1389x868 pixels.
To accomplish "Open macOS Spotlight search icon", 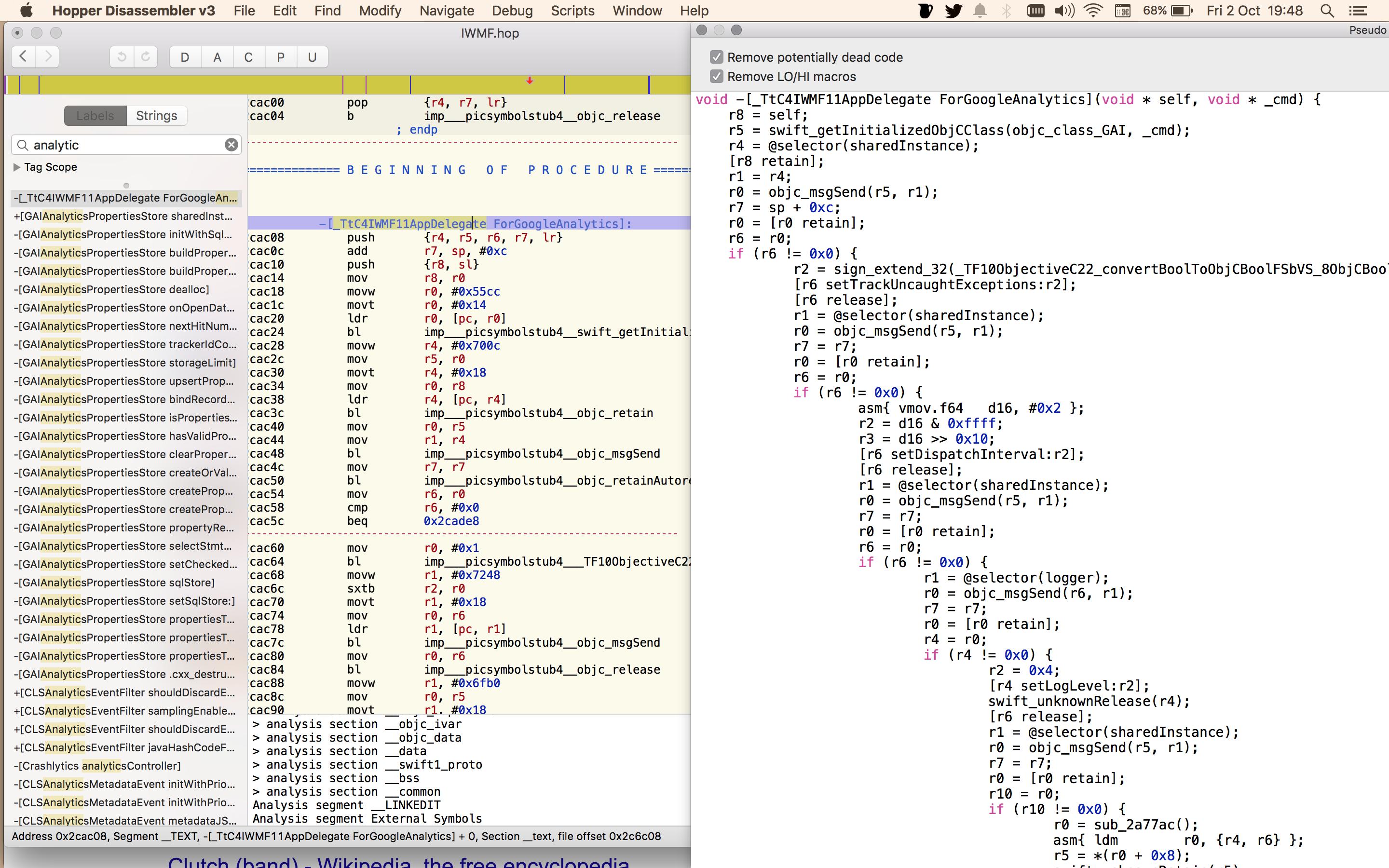I will (x=1327, y=11).
